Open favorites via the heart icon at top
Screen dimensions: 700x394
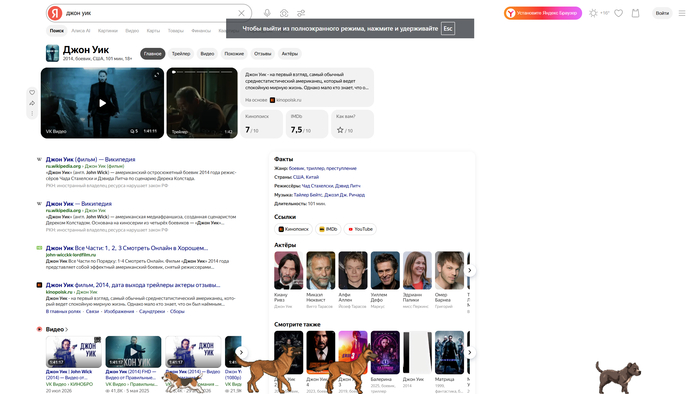619,13
